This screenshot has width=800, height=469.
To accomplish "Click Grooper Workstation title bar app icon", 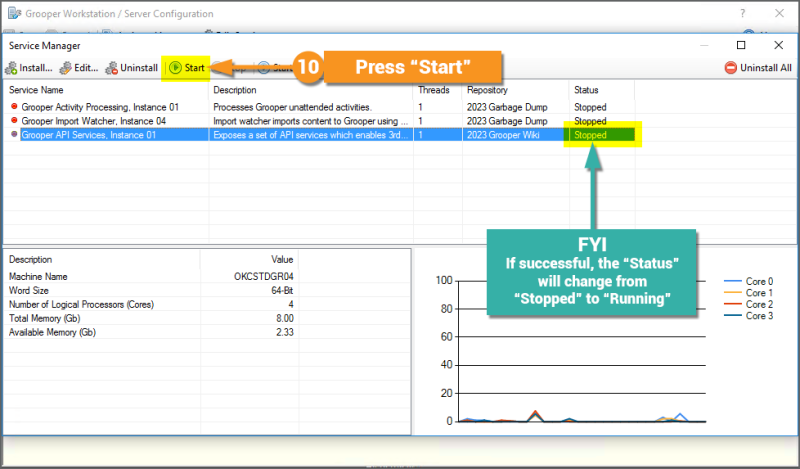I will pyautogui.click(x=14, y=13).
